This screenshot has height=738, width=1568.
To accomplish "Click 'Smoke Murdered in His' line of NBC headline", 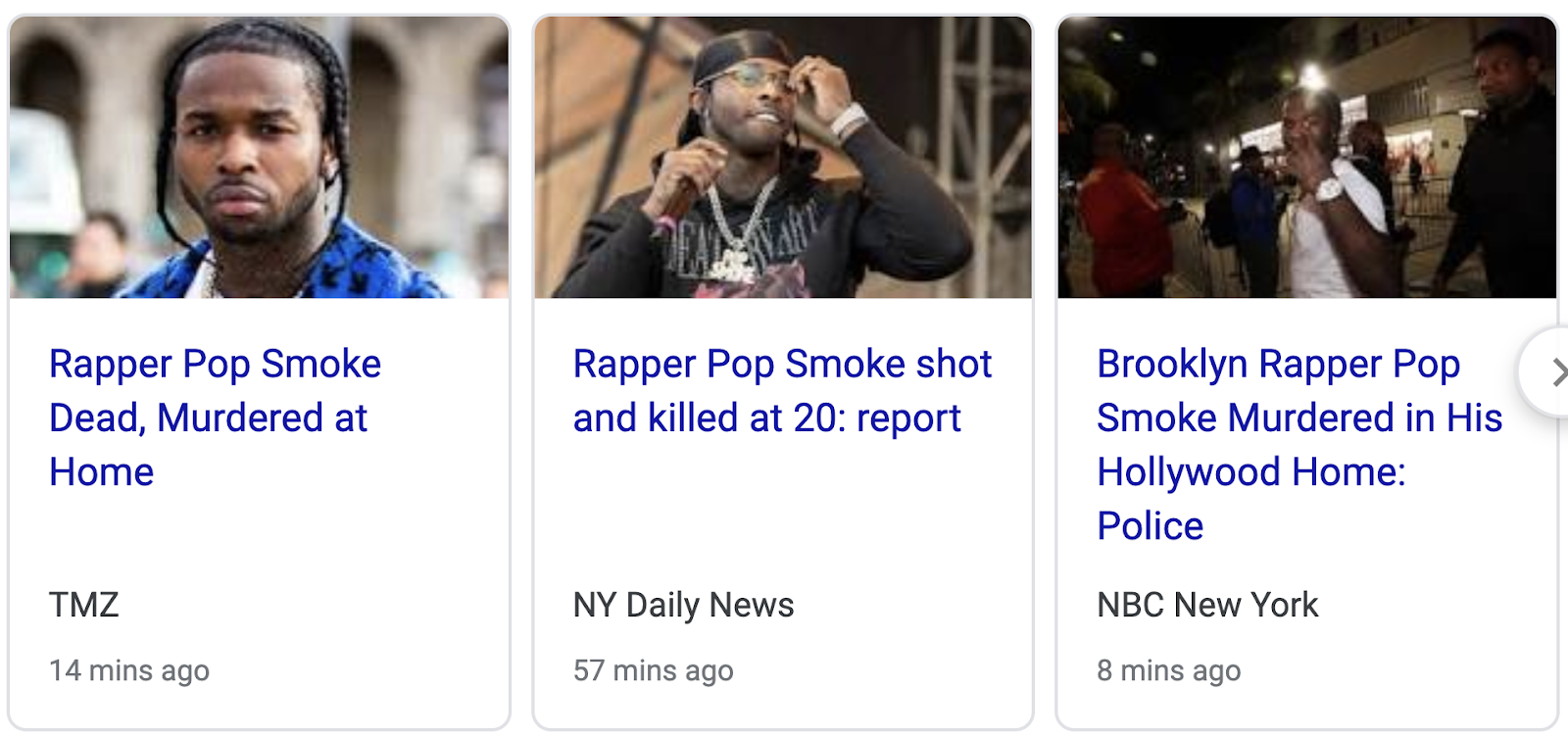I will pos(1299,418).
